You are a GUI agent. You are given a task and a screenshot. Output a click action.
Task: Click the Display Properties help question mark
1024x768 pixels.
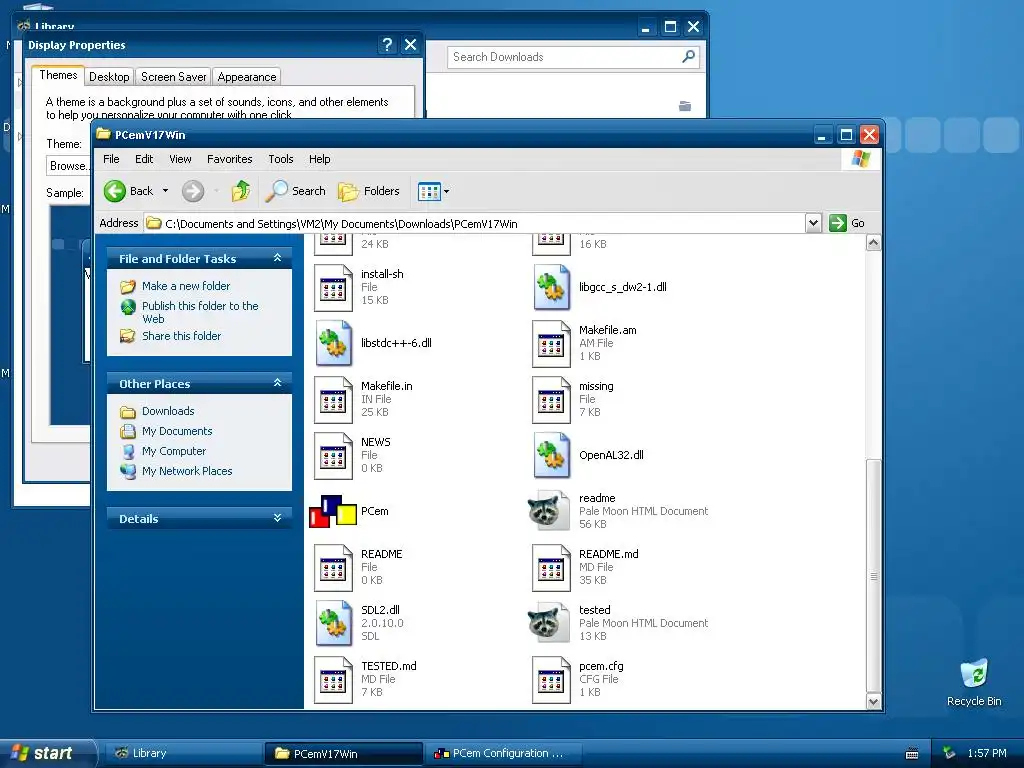(x=387, y=44)
